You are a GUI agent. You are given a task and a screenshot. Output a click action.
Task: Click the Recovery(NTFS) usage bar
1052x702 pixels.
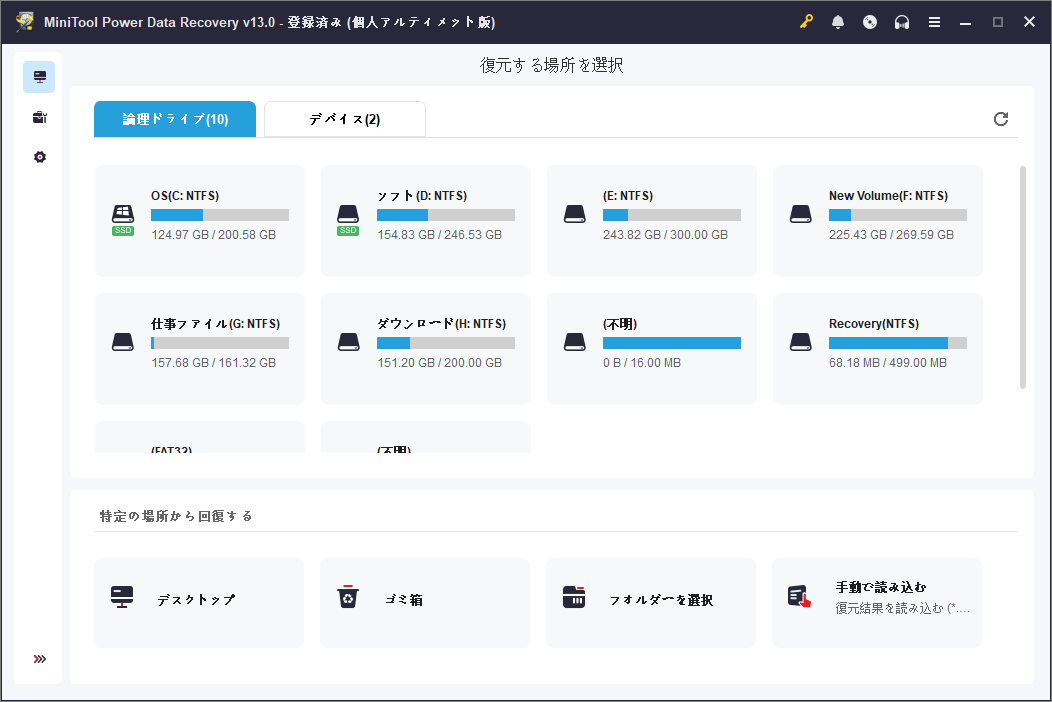(x=898, y=343)
